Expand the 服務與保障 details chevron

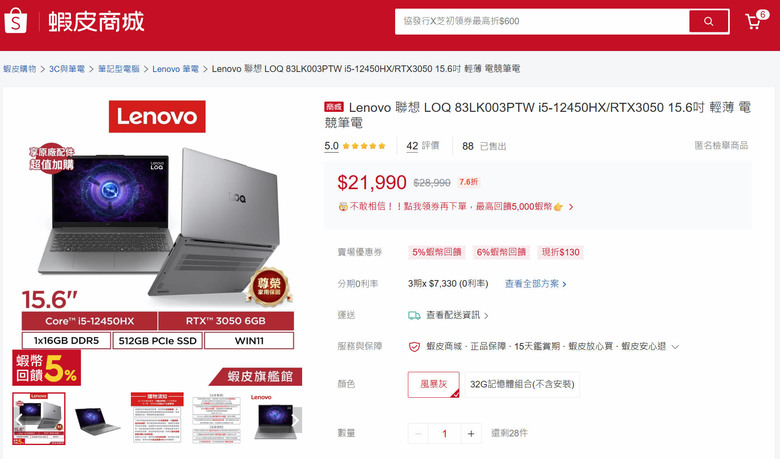click(x=675, y=347)
